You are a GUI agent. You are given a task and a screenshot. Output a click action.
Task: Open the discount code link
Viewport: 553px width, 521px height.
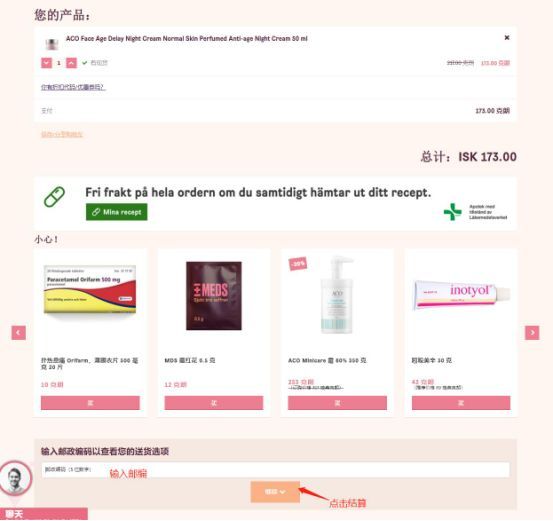point(73,87)
